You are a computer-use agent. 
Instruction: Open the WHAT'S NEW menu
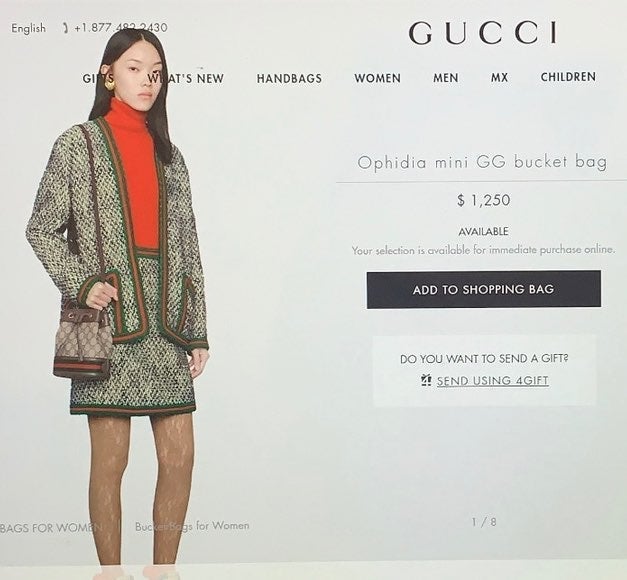click(x=186, y=78)
